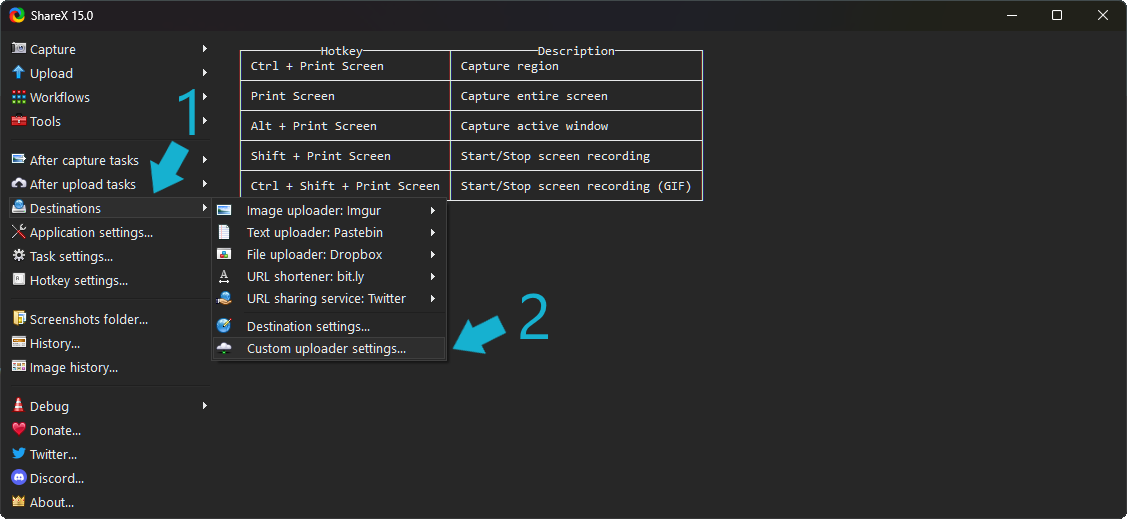Expand the After upload tasks arrow
Image resolution: width=1127 pixels, height=519 pixels.
(205, 184)
